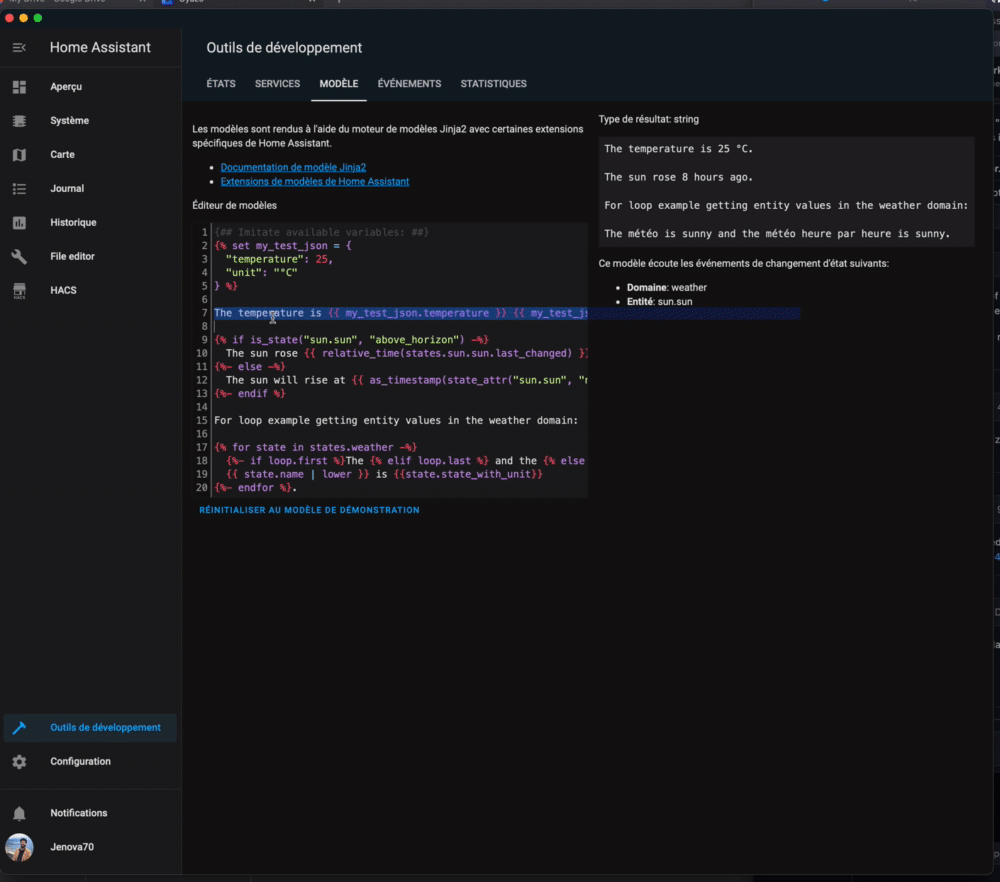Open the Carte map icon
The height and width of the screenshot is (882, 1000).
point(19,154)
